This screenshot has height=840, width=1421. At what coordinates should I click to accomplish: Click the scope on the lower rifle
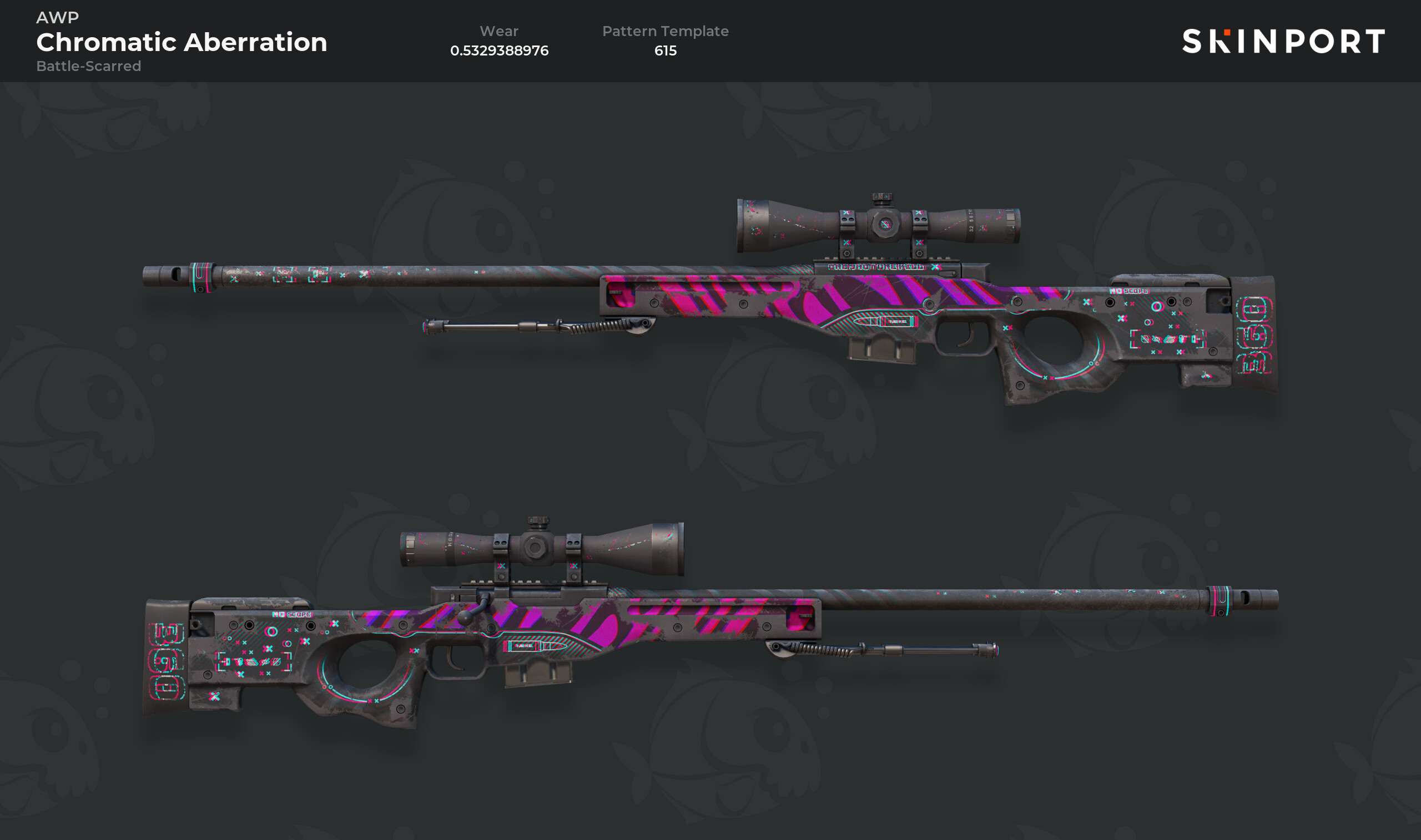point(542,548)
